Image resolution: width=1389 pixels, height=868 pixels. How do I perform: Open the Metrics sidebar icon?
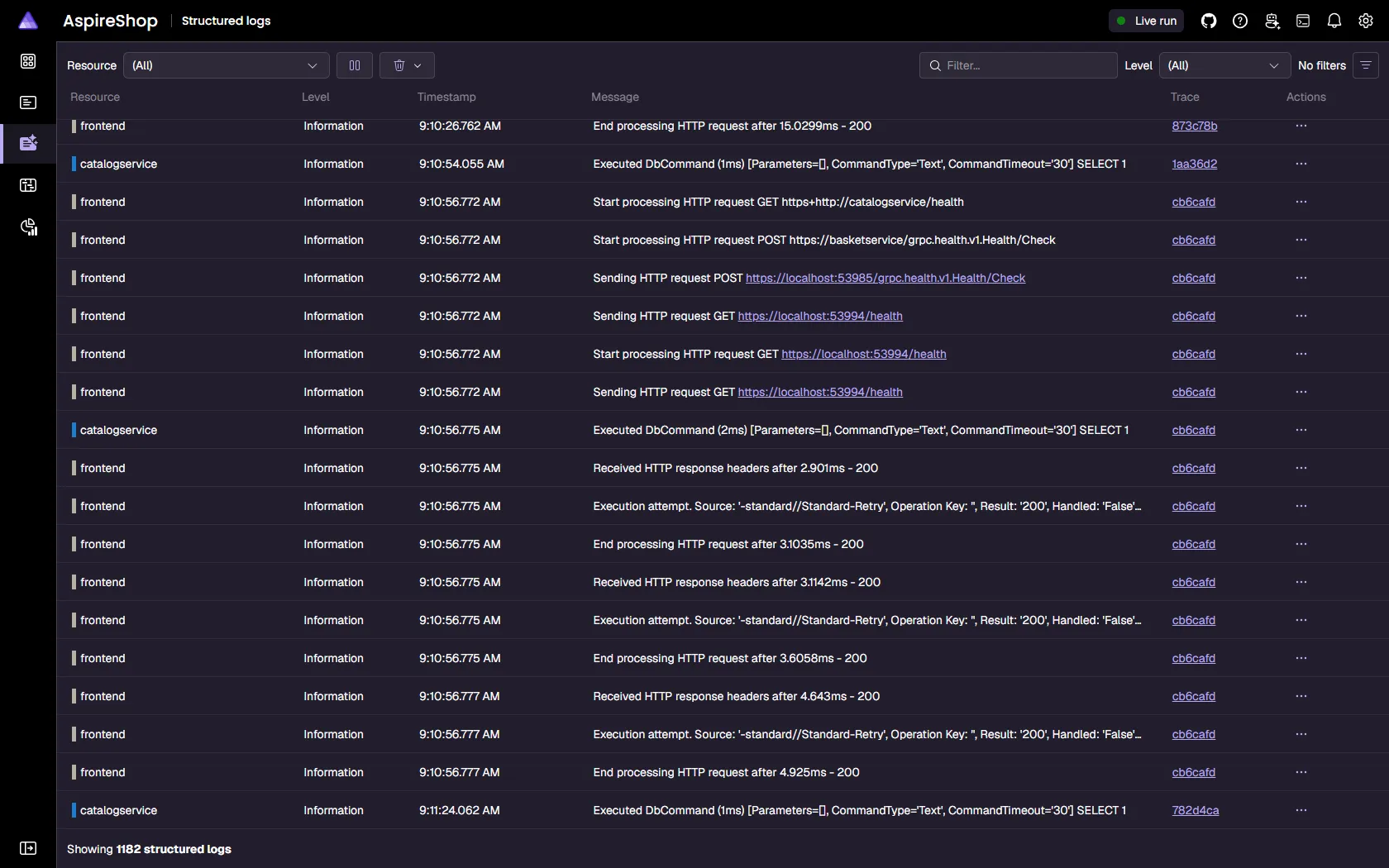point(28,227)
